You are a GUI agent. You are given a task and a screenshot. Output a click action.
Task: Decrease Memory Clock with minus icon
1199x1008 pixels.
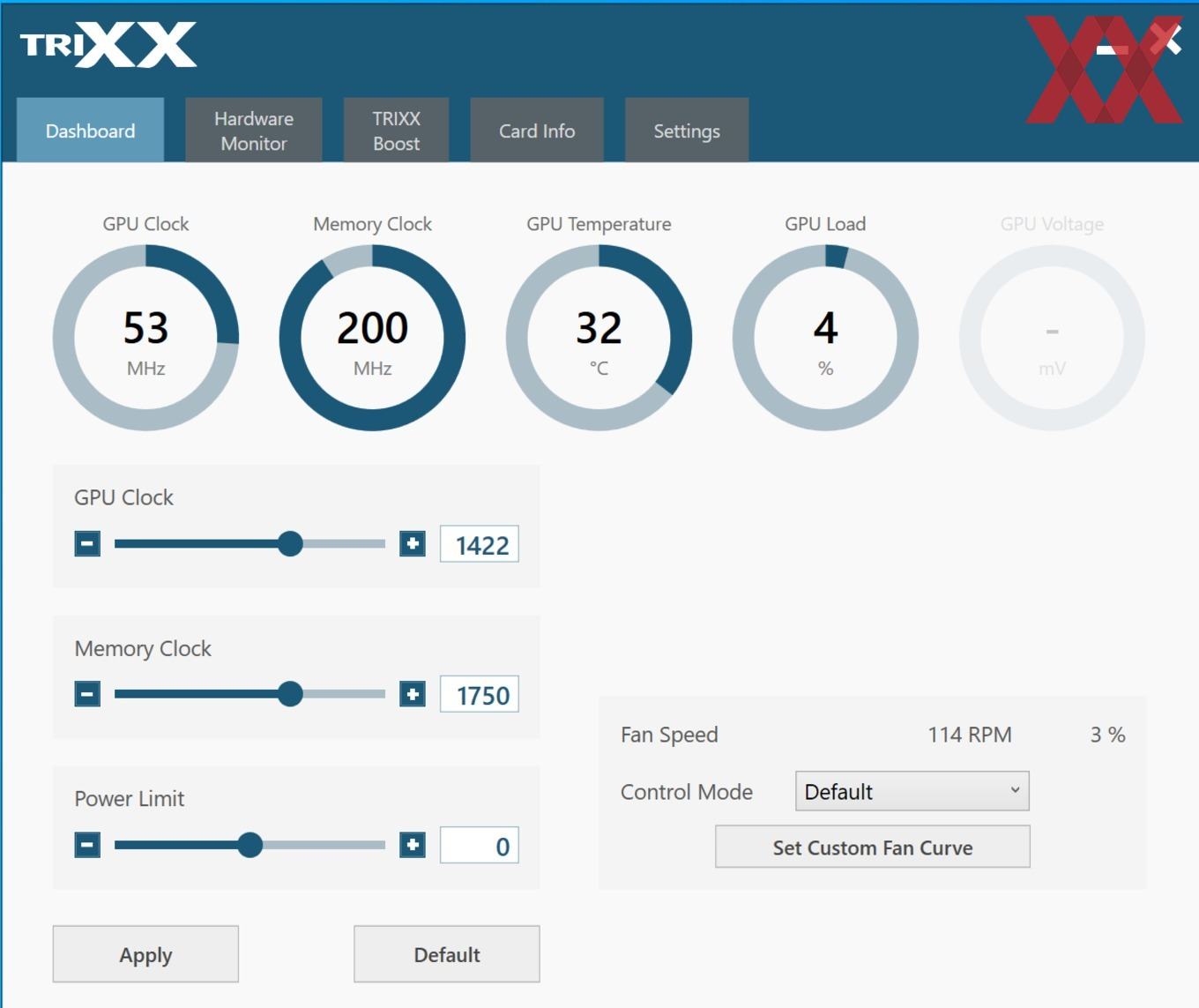[87, 694]
